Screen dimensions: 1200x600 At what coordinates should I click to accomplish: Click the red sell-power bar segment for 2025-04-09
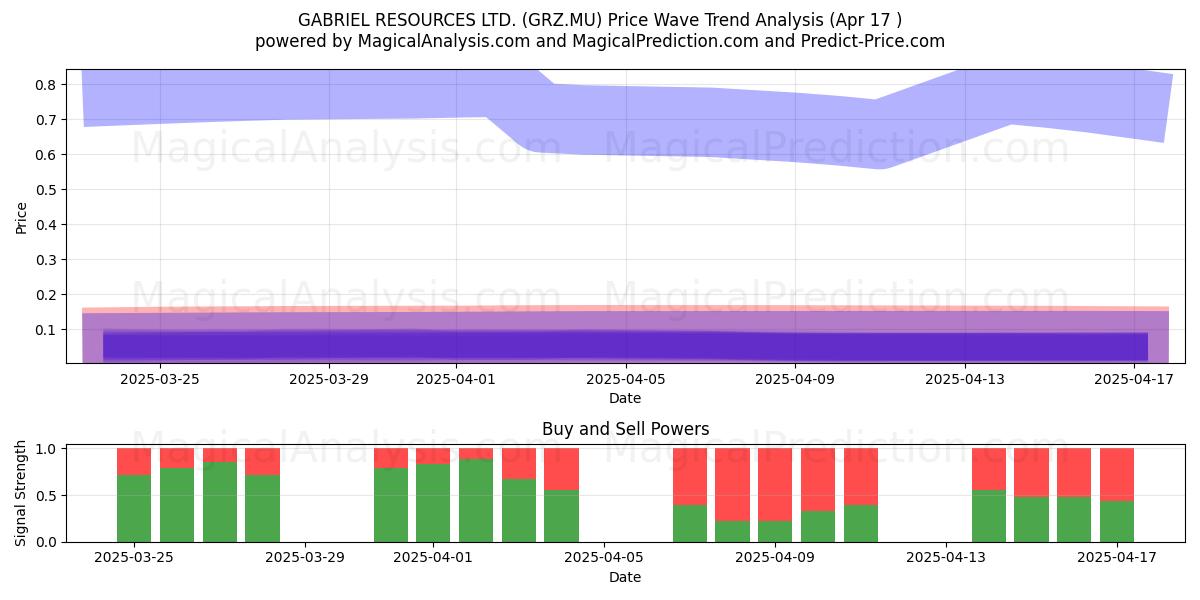(x=775, y=484)
